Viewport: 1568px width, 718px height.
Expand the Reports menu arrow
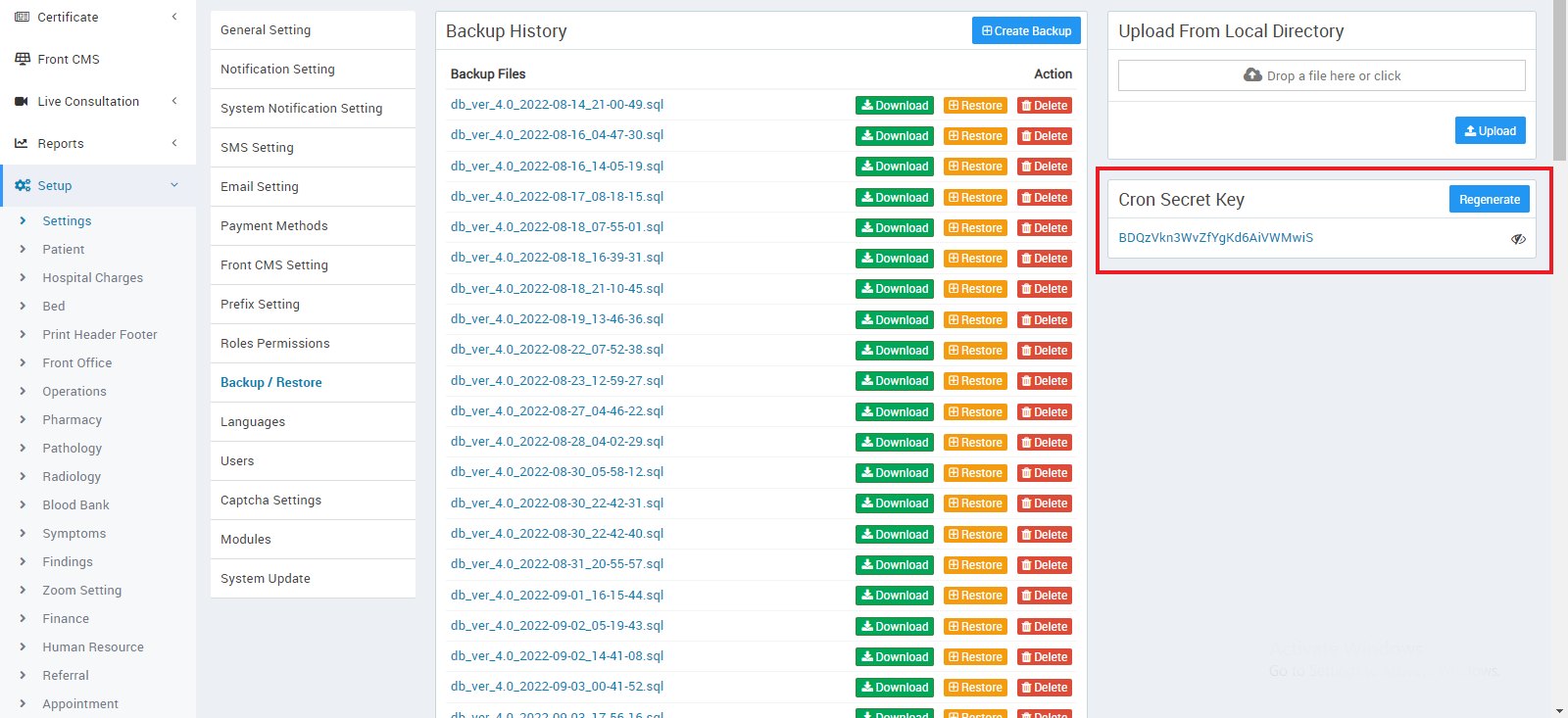tap(174, 143)
